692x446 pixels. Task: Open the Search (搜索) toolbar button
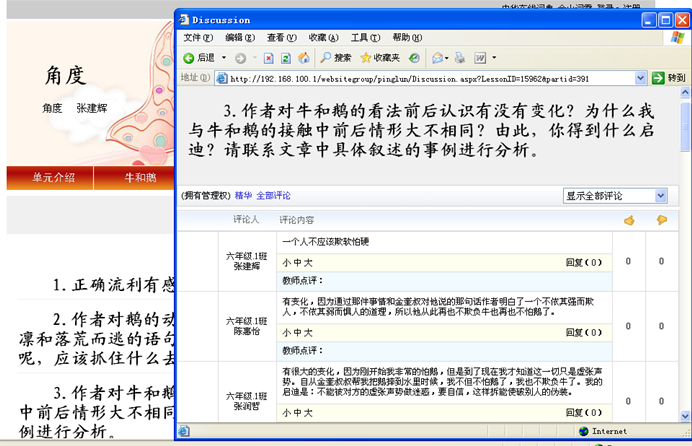[x=336, y=58]
